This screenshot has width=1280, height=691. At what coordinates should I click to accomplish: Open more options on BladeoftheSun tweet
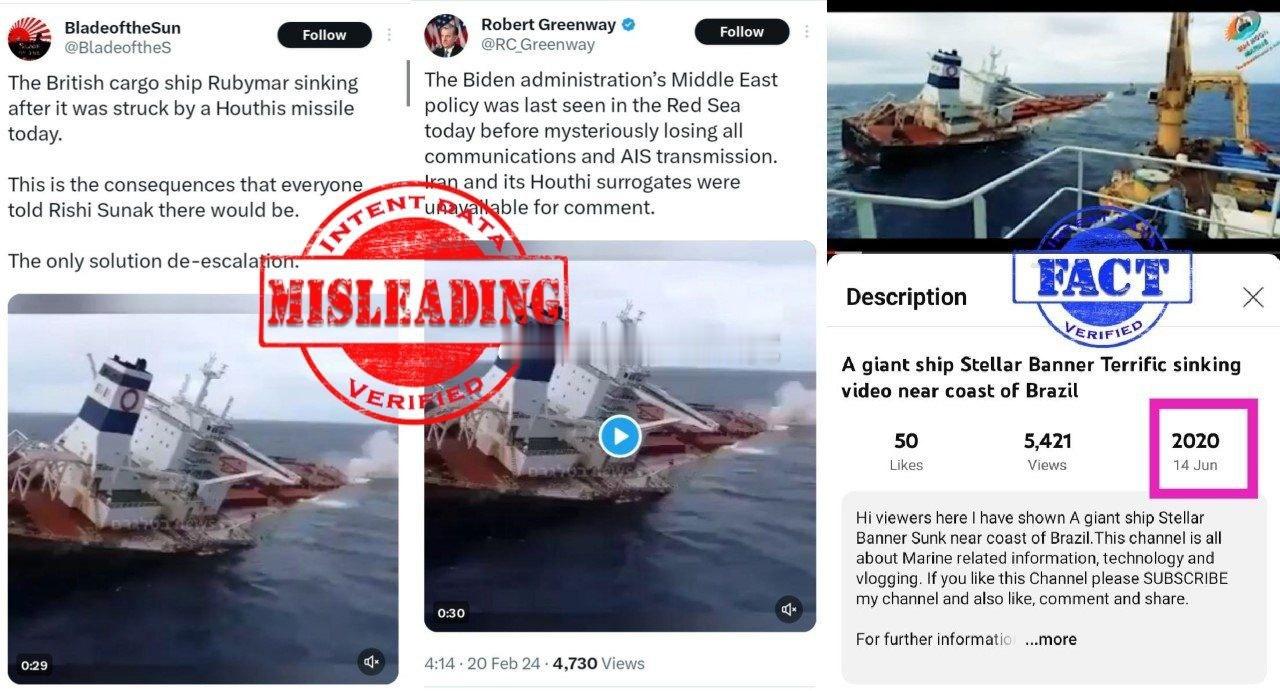389,35
